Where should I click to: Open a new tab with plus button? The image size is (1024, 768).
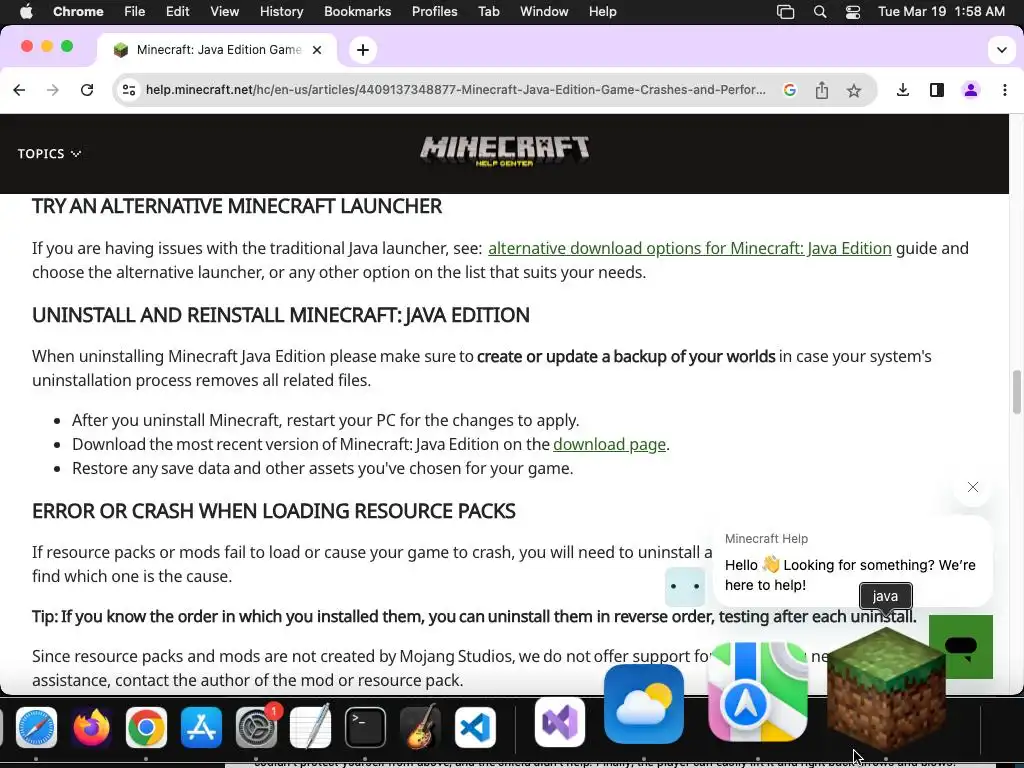coord(363,50)
